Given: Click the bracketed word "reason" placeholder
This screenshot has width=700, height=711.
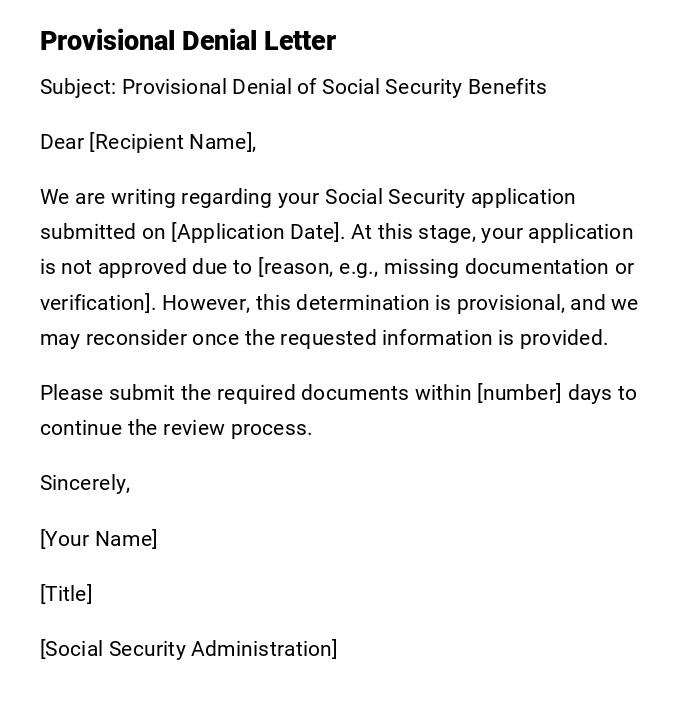Looking at the screenshot, I should [x=291, y=267].
